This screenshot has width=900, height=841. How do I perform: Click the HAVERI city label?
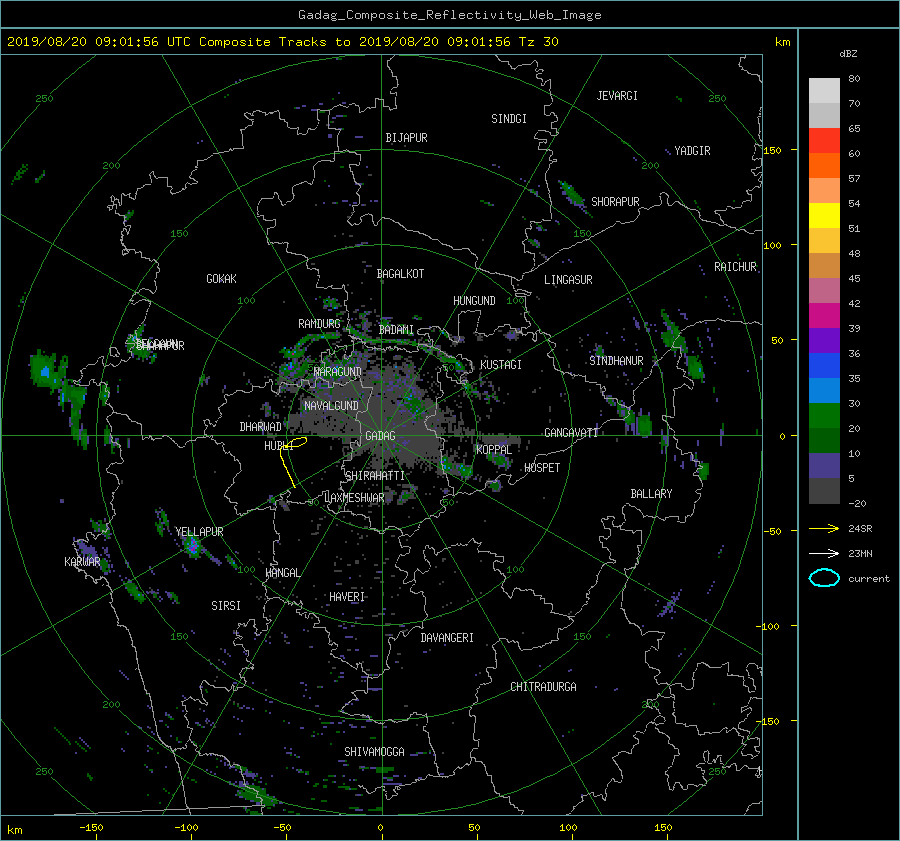point(347,597)
